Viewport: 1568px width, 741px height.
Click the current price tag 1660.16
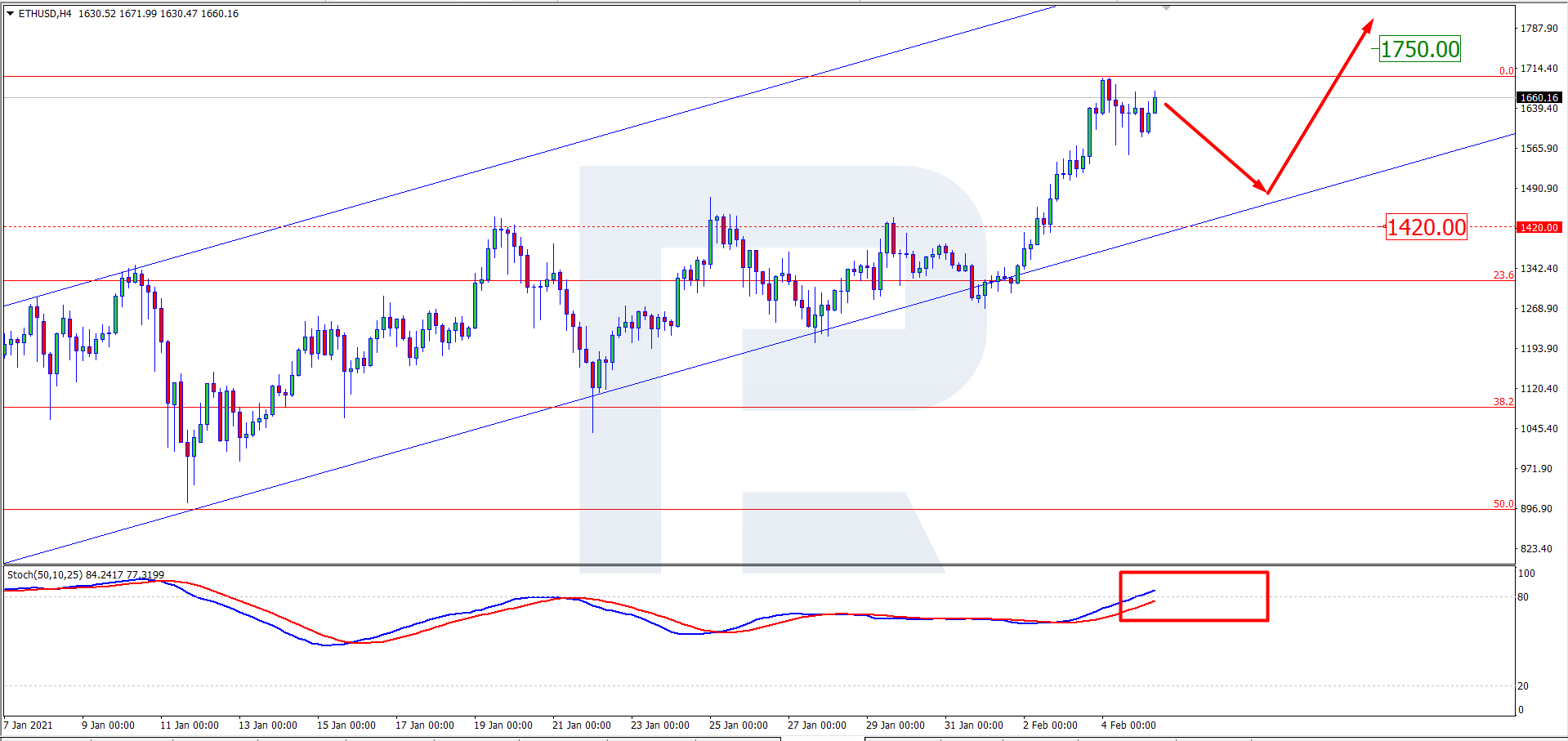[1539, 97]
